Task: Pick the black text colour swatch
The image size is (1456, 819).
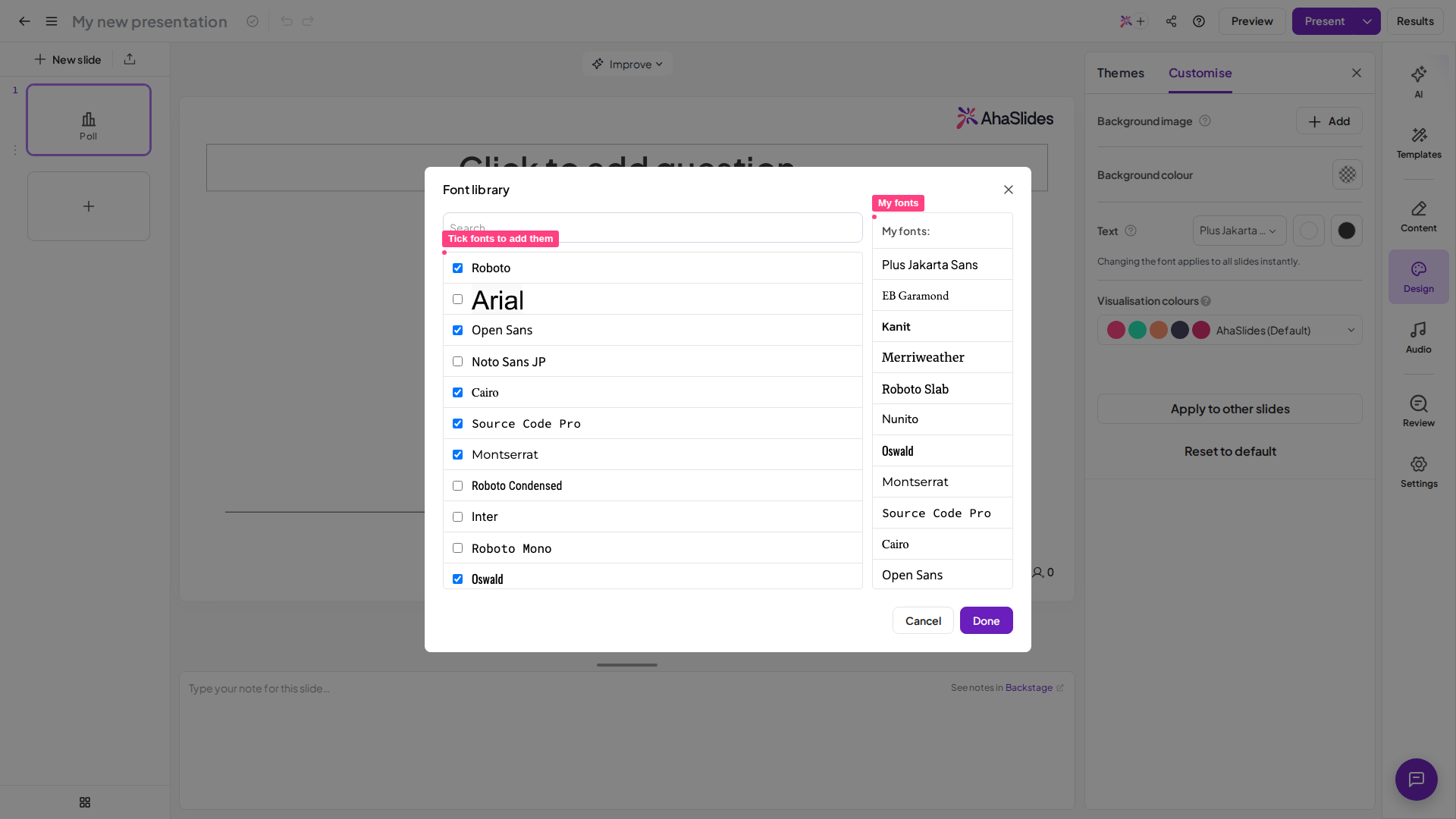Action: [1346, 231]
